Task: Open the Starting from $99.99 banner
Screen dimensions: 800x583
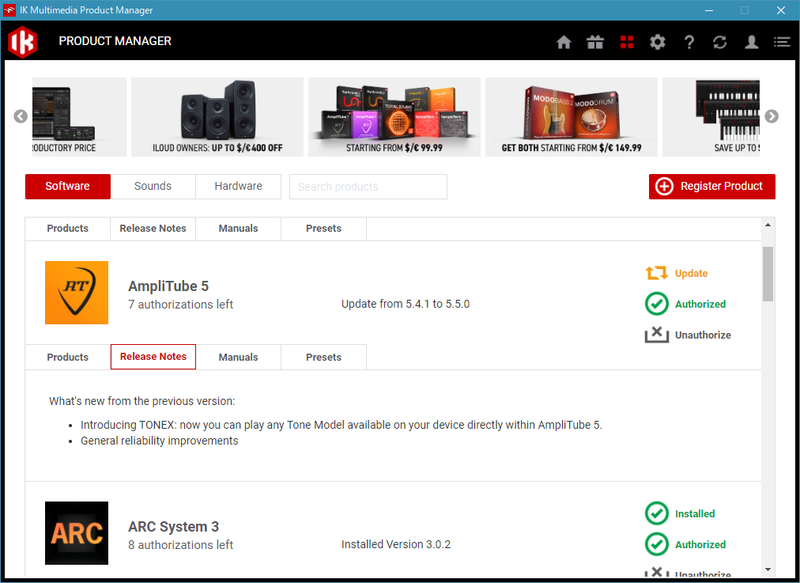Action: pyautogui.click(x=394, y=117)
